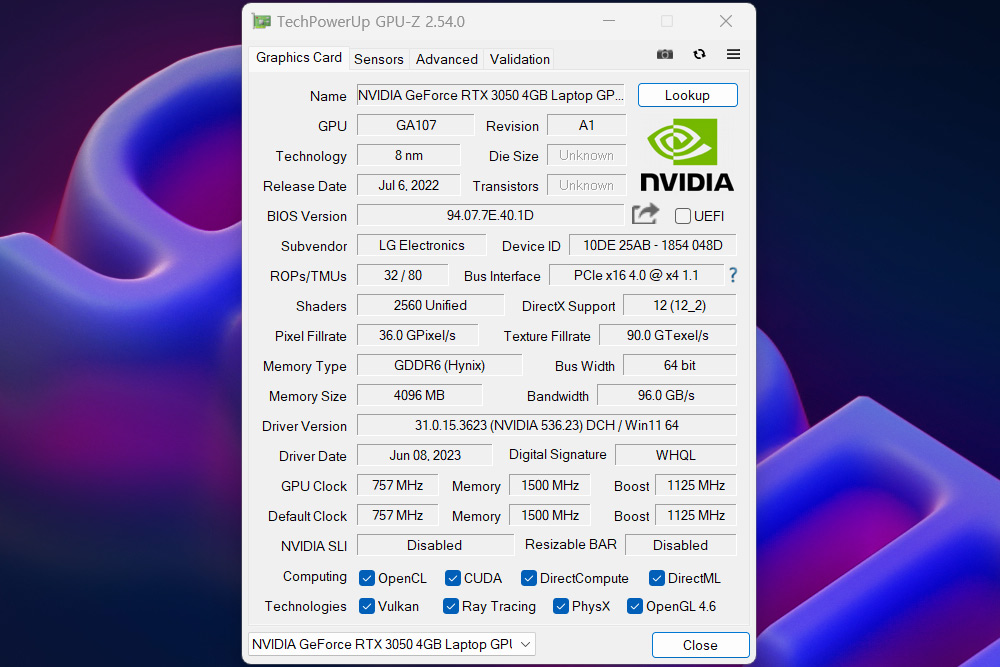Click the Name field with RTX 3050
Screen dimensions: 1000x667
(490, 95)
